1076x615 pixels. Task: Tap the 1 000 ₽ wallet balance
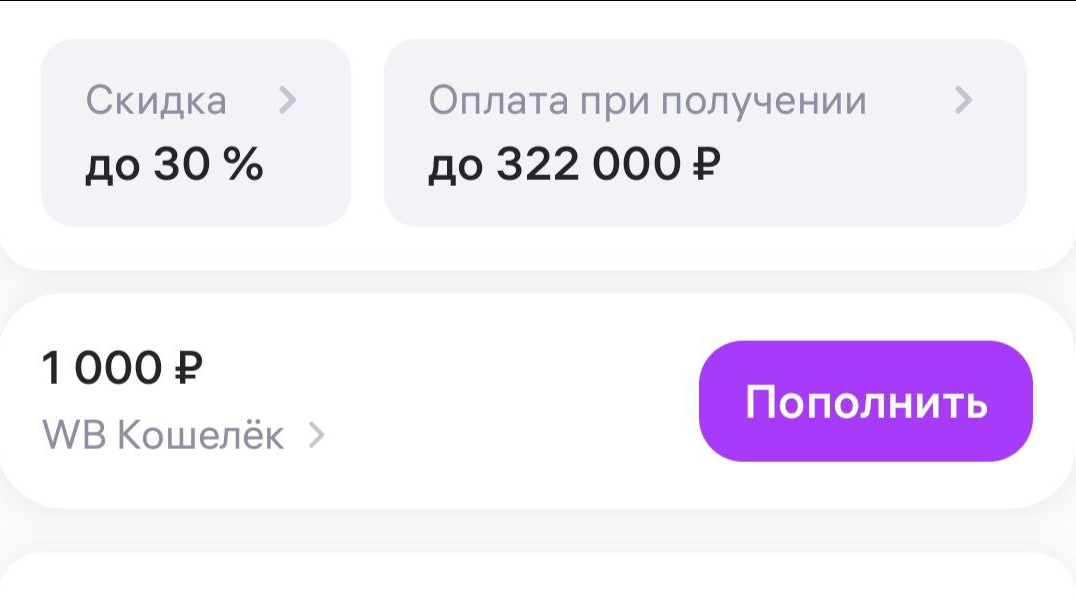(x=123, y=368)
